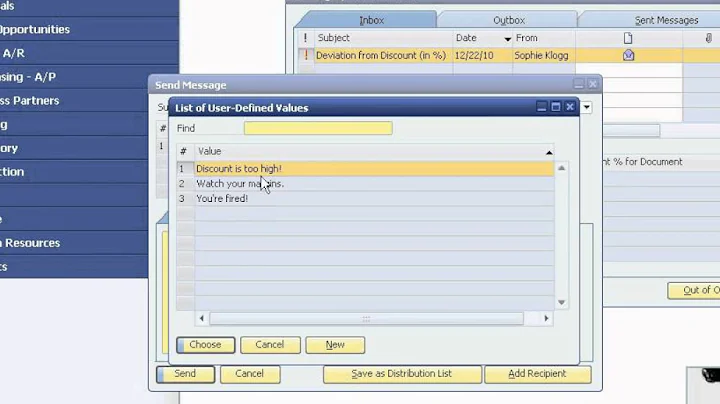Click the priority exclamation column header
This screenshot has width=720, height=404.
(x=305, y=38)
